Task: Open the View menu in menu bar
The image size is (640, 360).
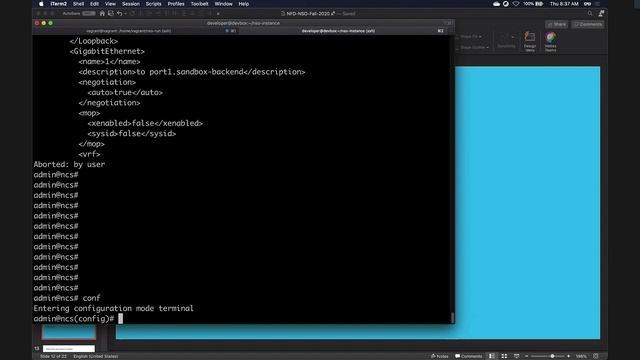Action: click(x=110, y=4)
